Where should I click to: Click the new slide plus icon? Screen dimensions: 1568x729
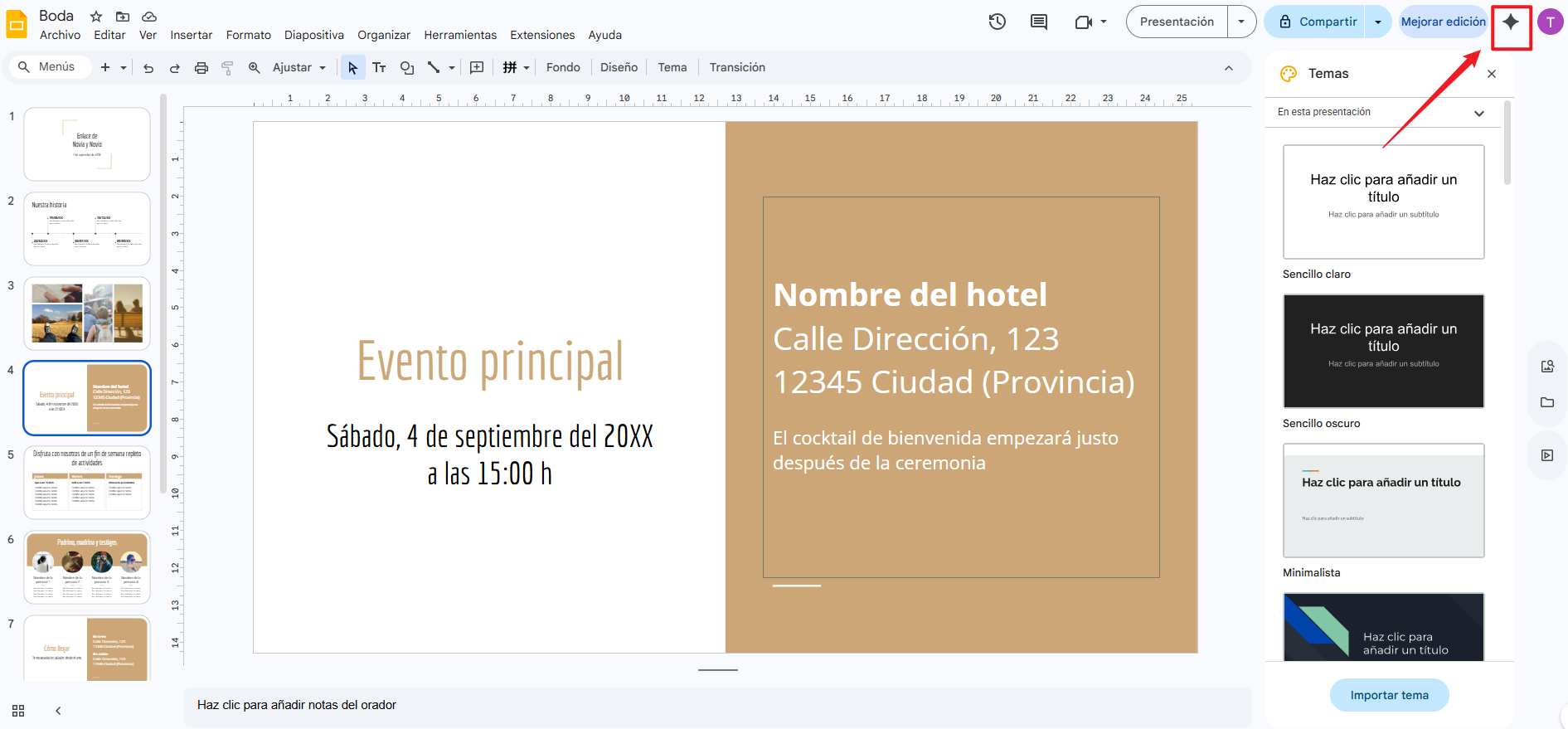105,67
